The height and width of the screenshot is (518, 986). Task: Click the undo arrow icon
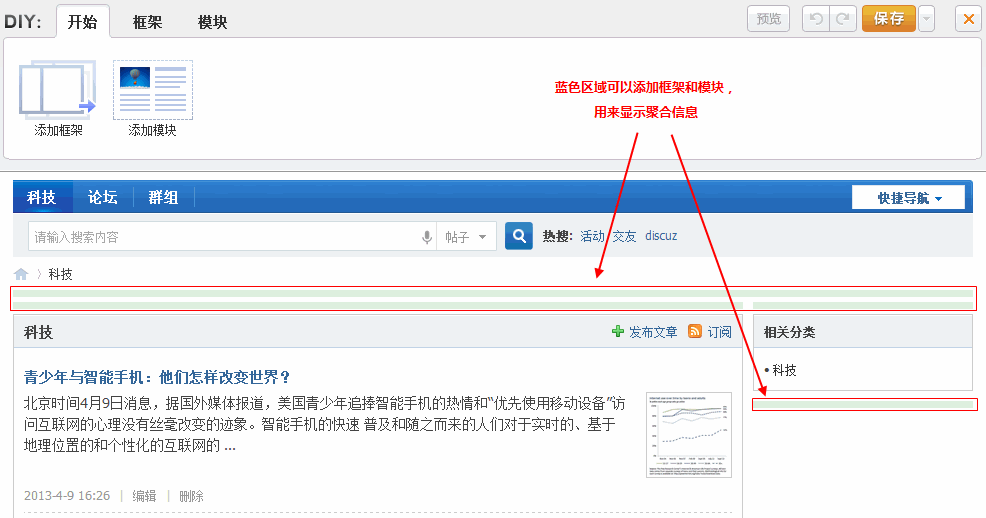[816, 19]
